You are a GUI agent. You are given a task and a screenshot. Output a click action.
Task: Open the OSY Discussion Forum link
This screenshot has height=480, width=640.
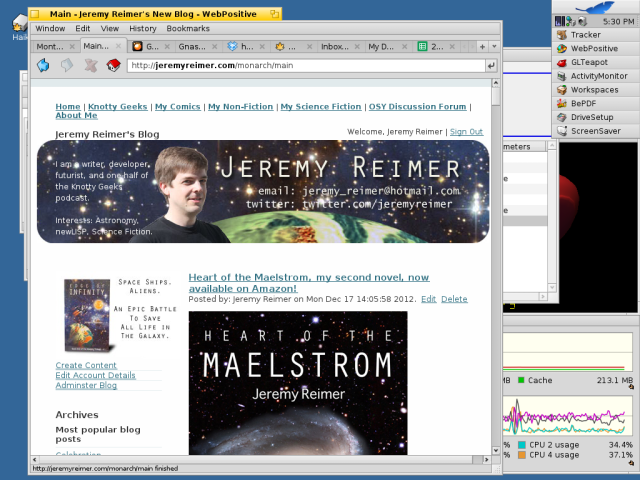pos(418,107)
